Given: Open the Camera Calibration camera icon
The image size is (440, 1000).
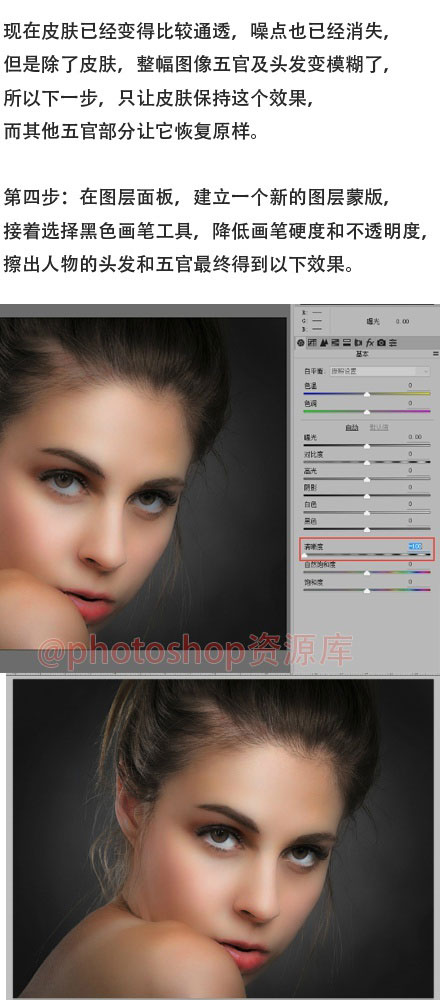Looking at the screenshot, I should pyautogui.click(x=381, y=343).
